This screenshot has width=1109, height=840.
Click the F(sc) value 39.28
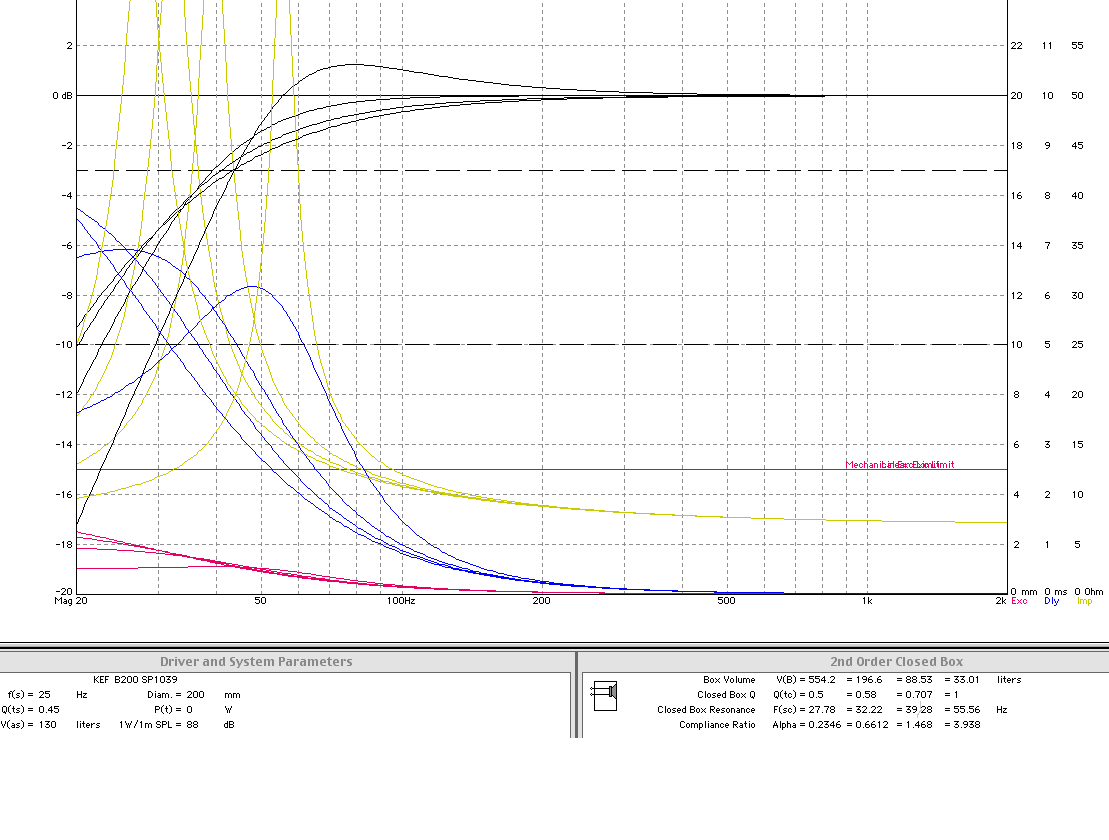(x=919, y=709)
